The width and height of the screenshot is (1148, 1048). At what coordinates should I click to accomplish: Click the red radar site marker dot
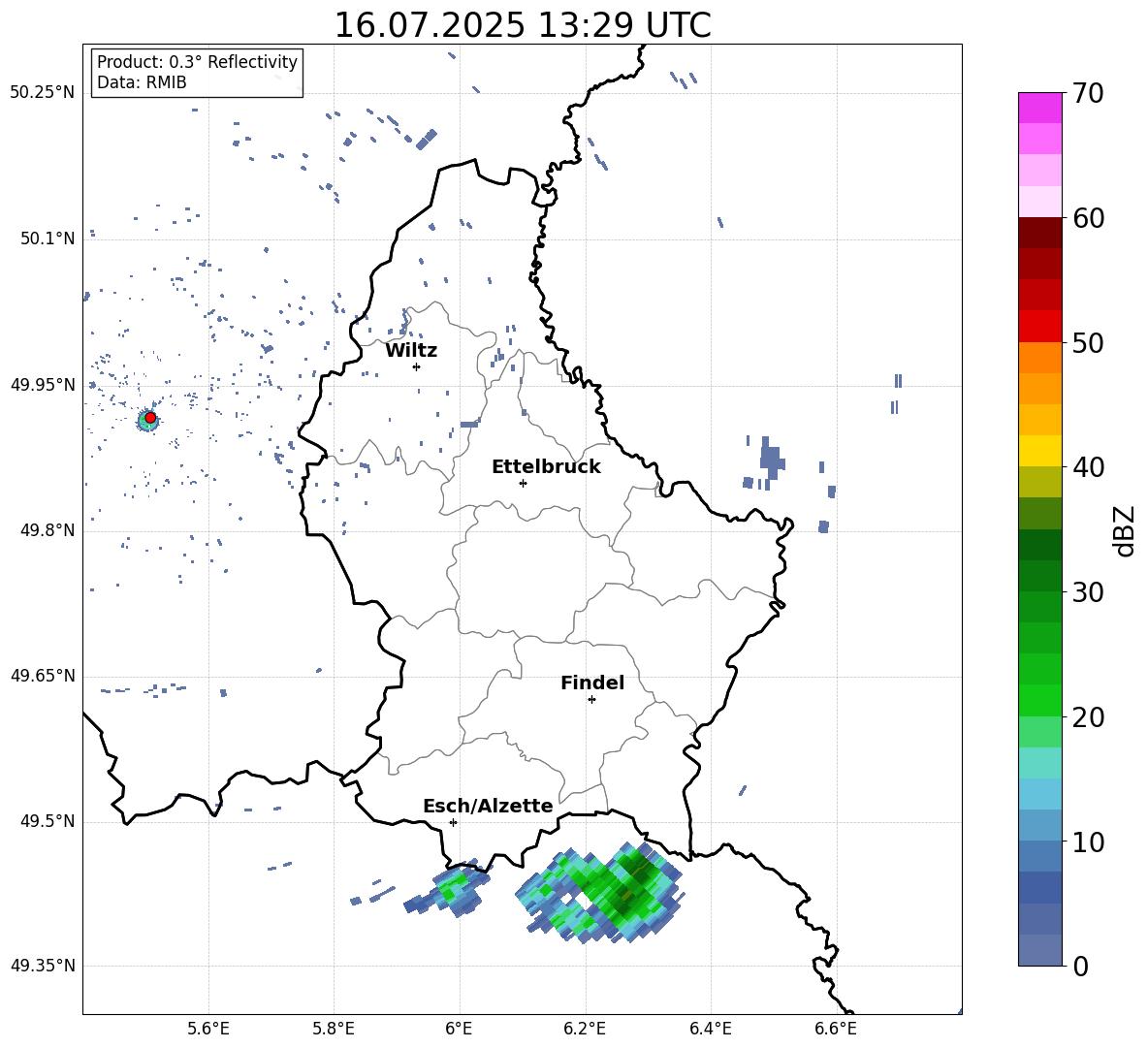[x=150, y=417]
